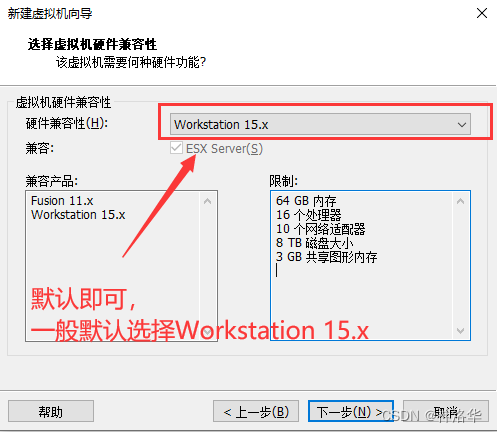The height and width of the screenshot is (432, 497).
Task: Close the New Virtual Machine wizard window
Action: [x=482, y=13]
